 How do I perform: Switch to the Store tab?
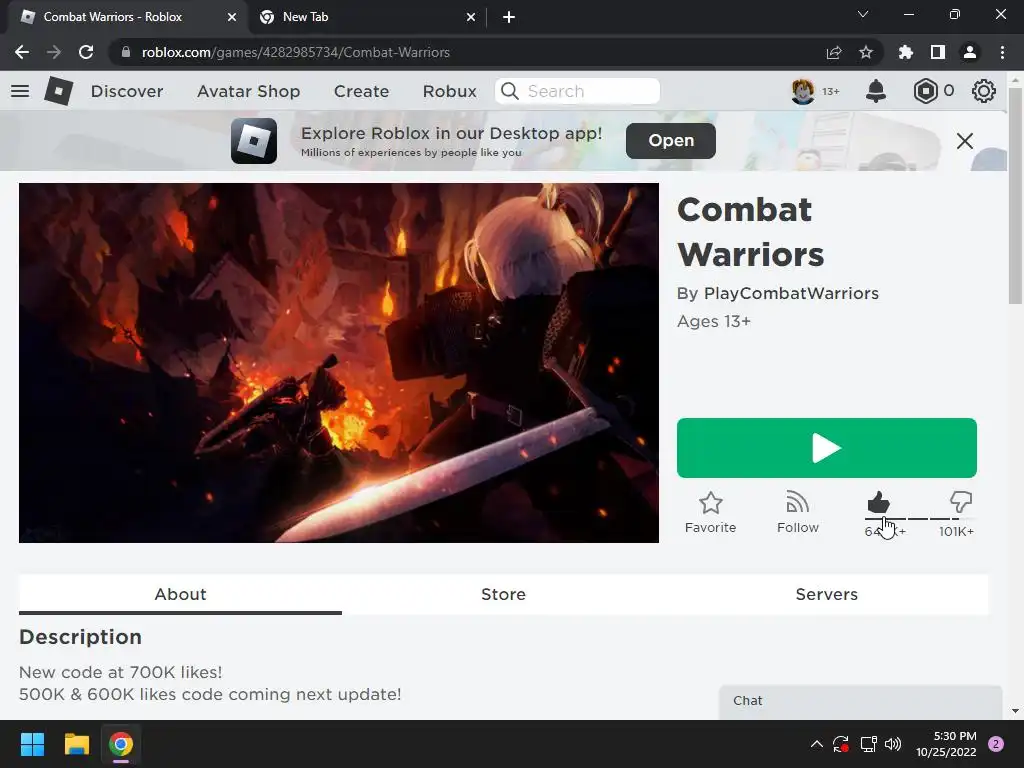coord(503,594)
